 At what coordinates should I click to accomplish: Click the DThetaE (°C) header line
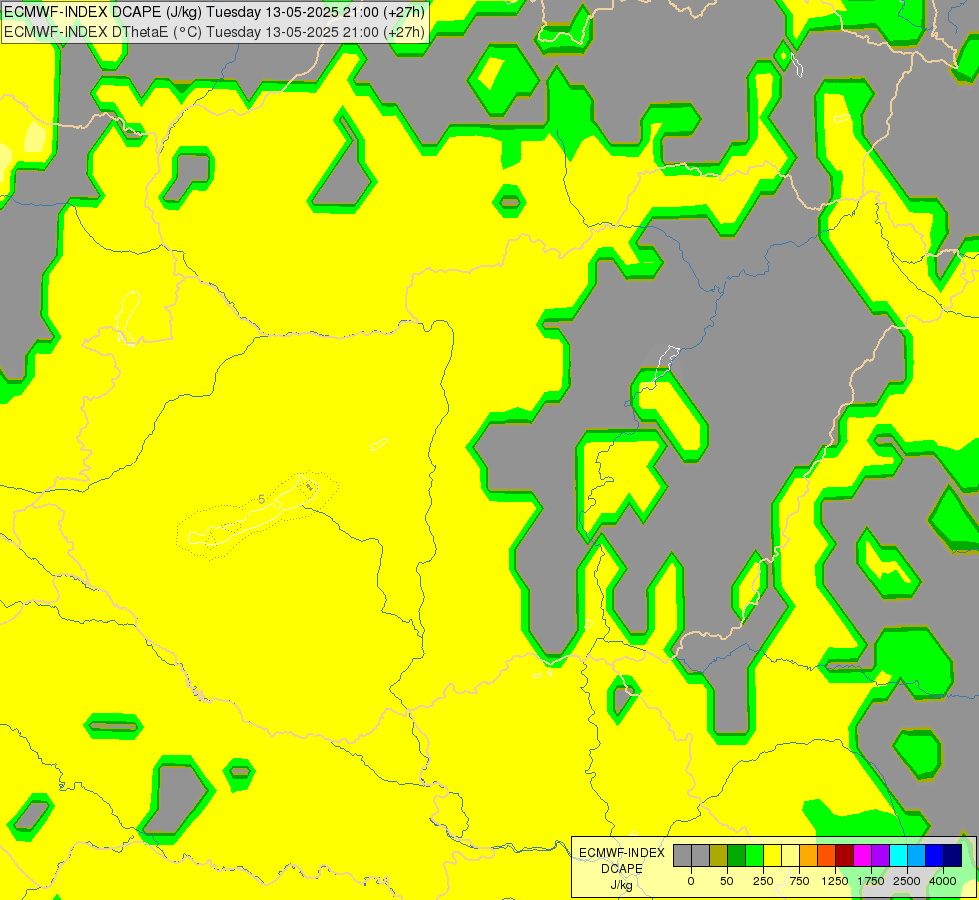coord(214,32)
